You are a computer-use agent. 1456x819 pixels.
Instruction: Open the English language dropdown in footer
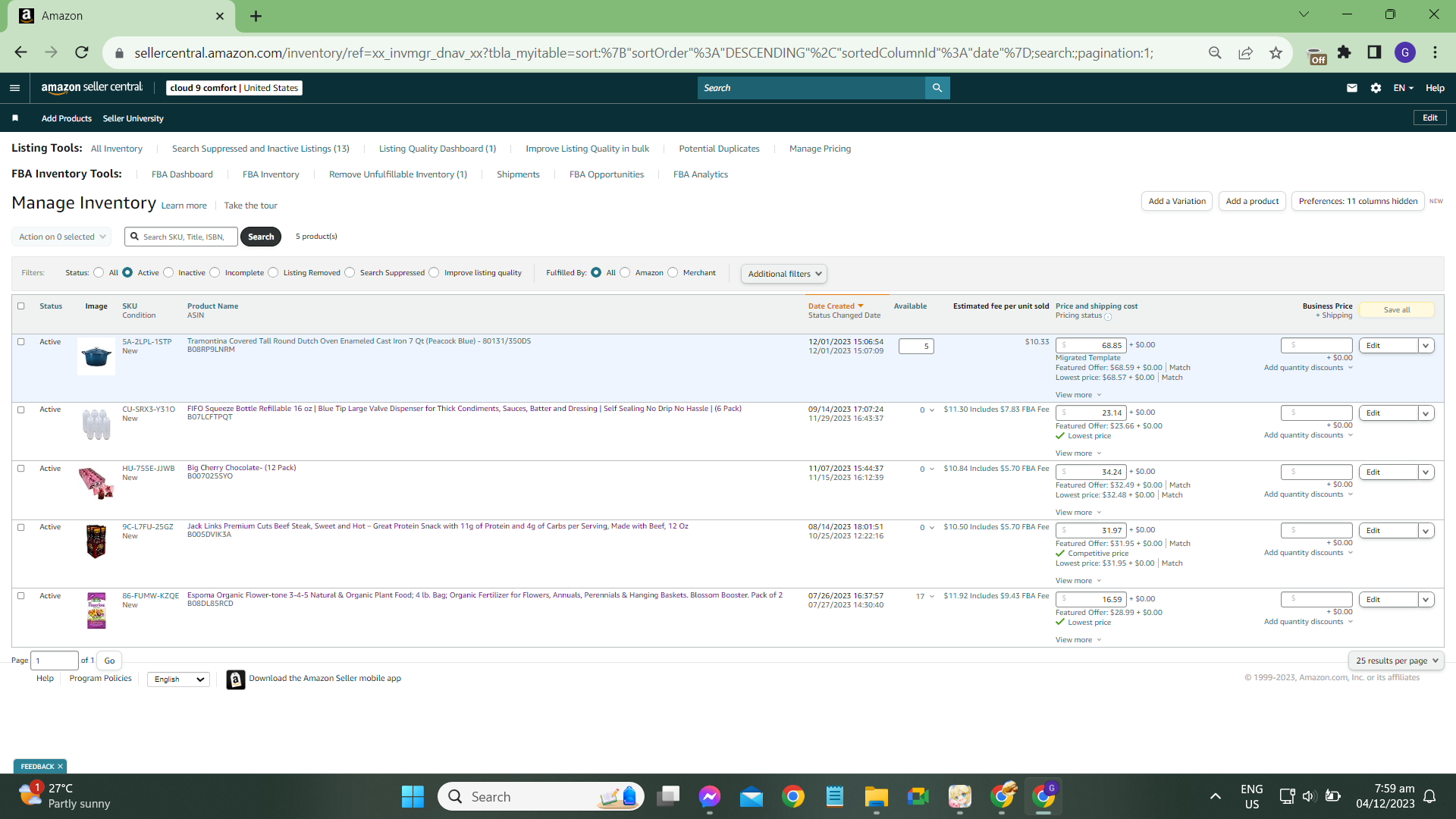[x=178, y=679]
